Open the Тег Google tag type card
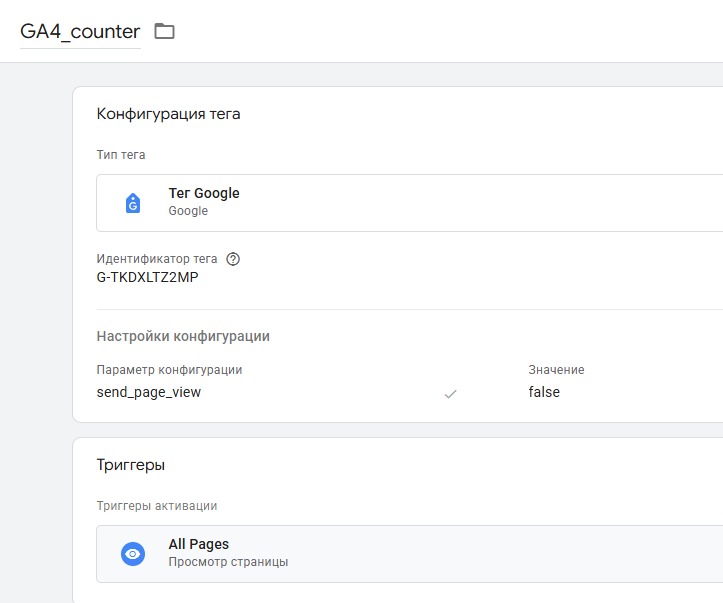723x603 pixels. pos(409,203)
